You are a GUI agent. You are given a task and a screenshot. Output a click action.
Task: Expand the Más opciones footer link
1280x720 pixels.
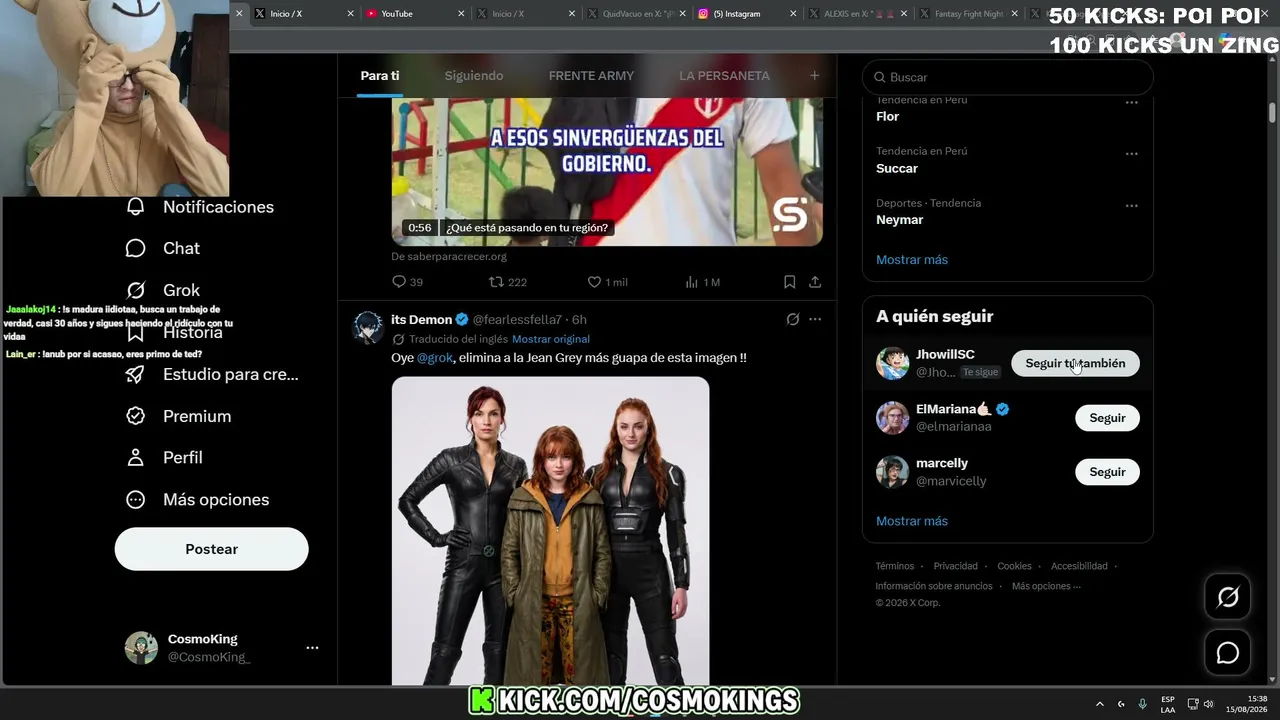(1046, 586)
